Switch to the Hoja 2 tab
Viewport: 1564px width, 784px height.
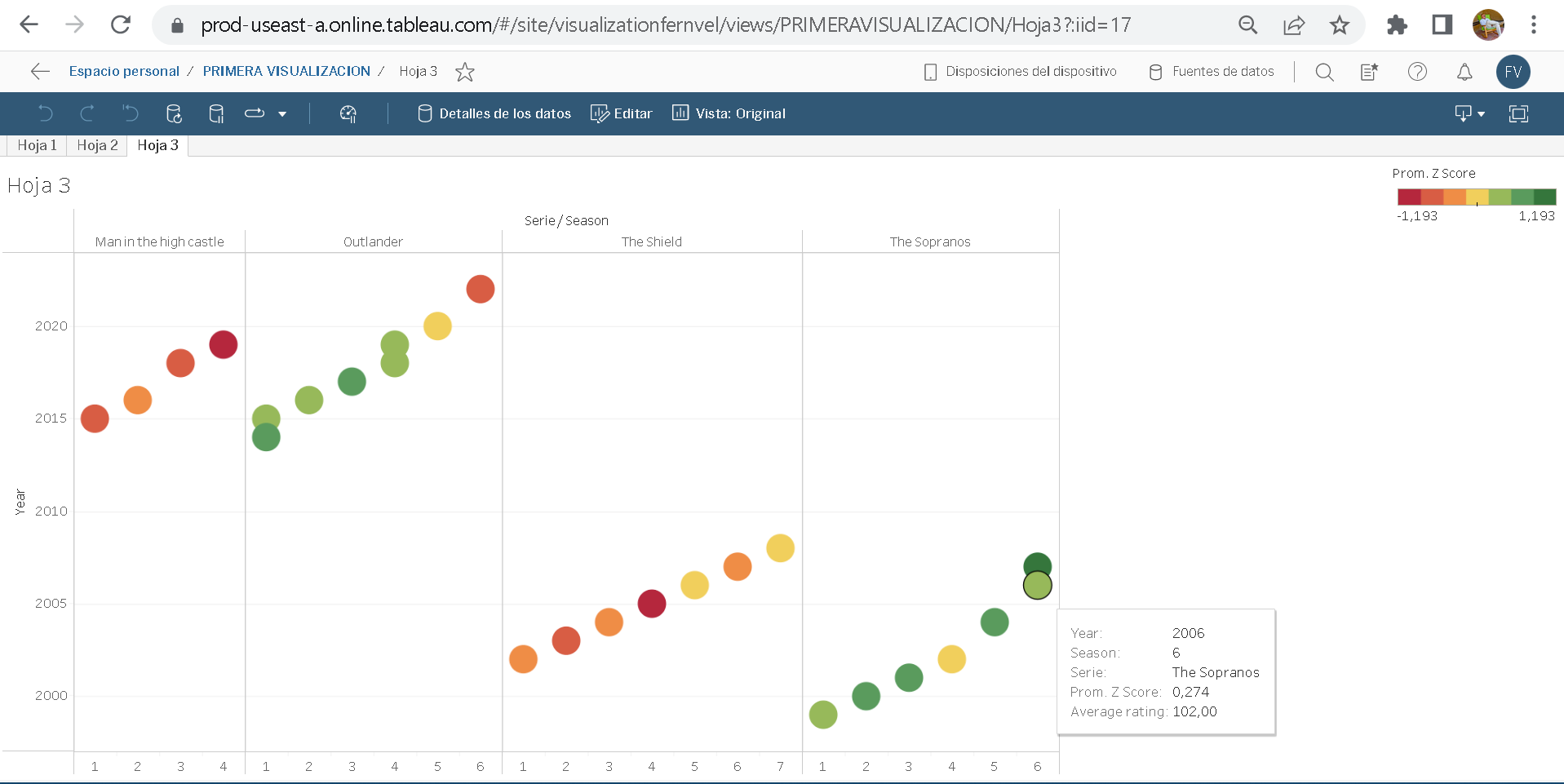coord(97,145)
